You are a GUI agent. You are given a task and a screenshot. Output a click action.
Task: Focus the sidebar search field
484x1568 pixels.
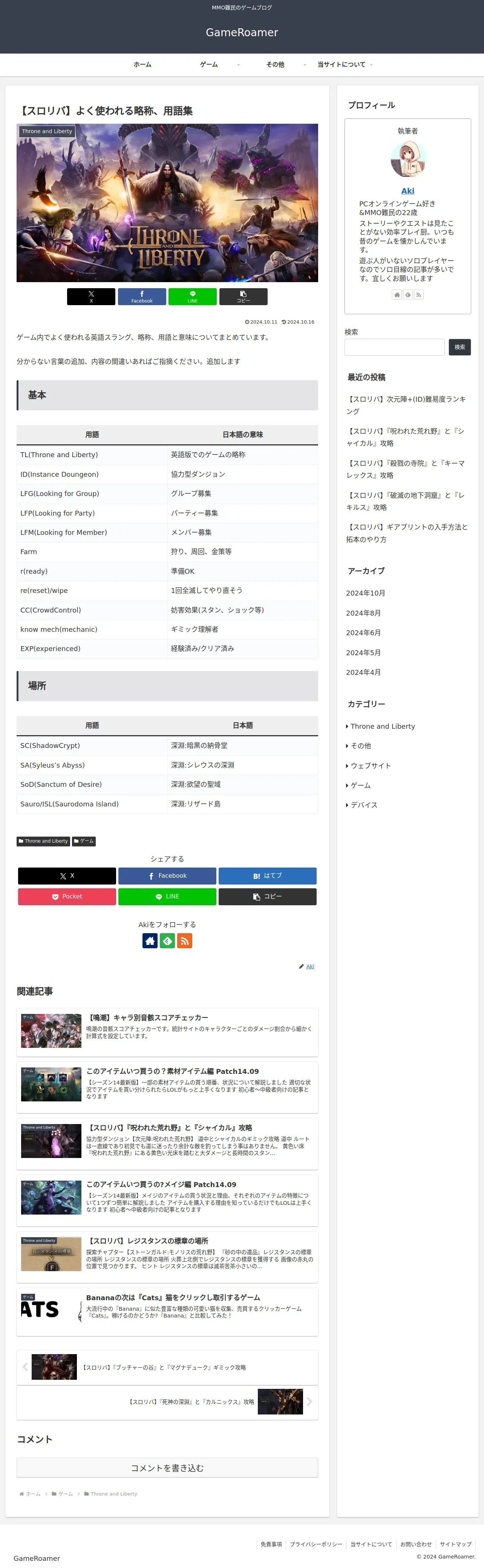[x=395, y=347]
